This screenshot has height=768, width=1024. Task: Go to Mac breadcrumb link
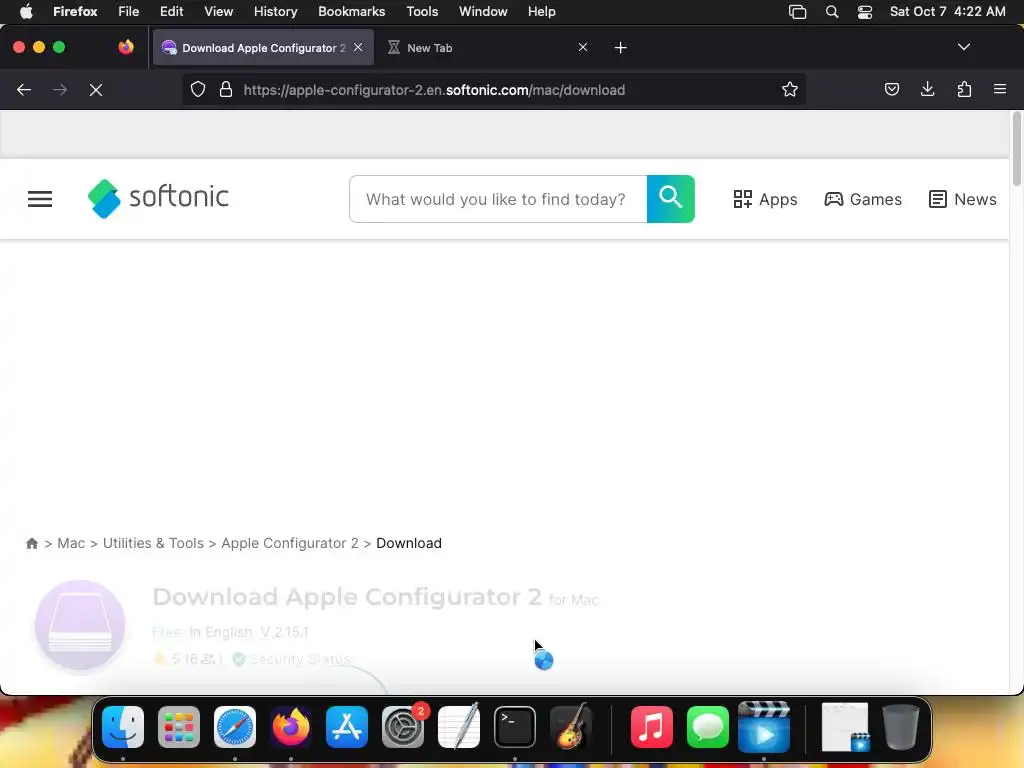tap(71, 543)
